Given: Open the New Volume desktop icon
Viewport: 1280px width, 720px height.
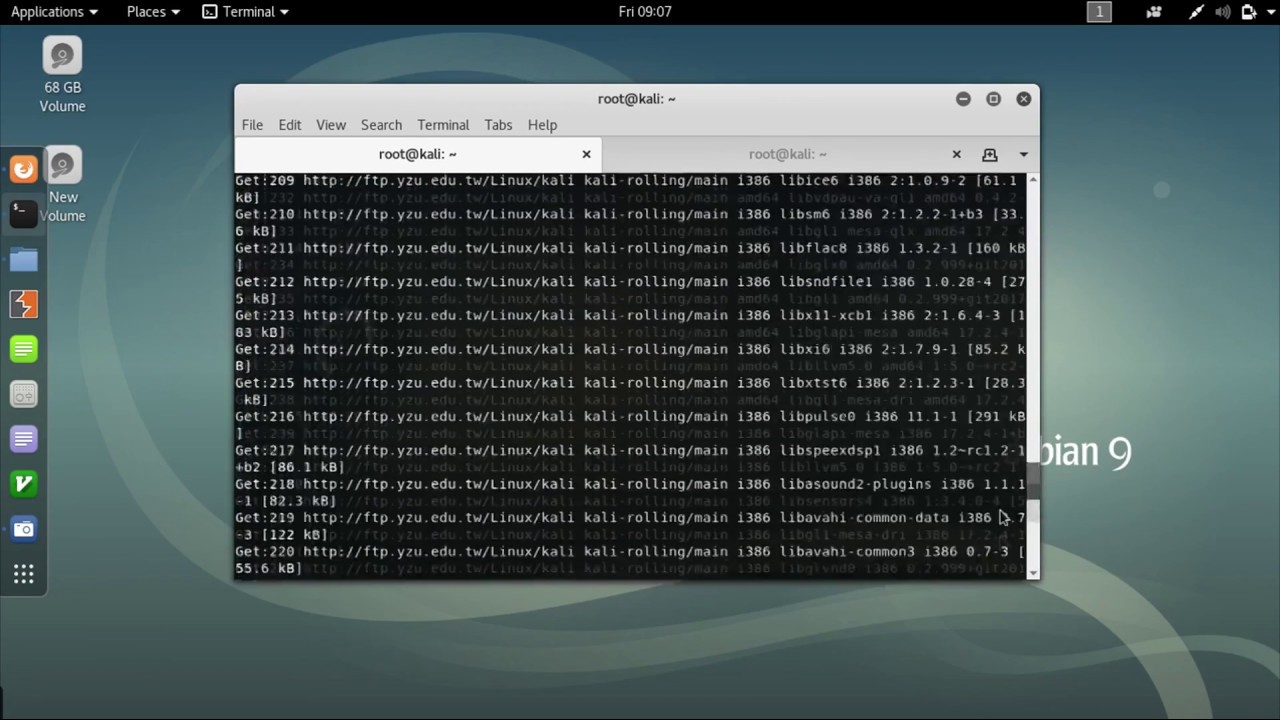Looking at the screenshot, I should click(62, 185).
